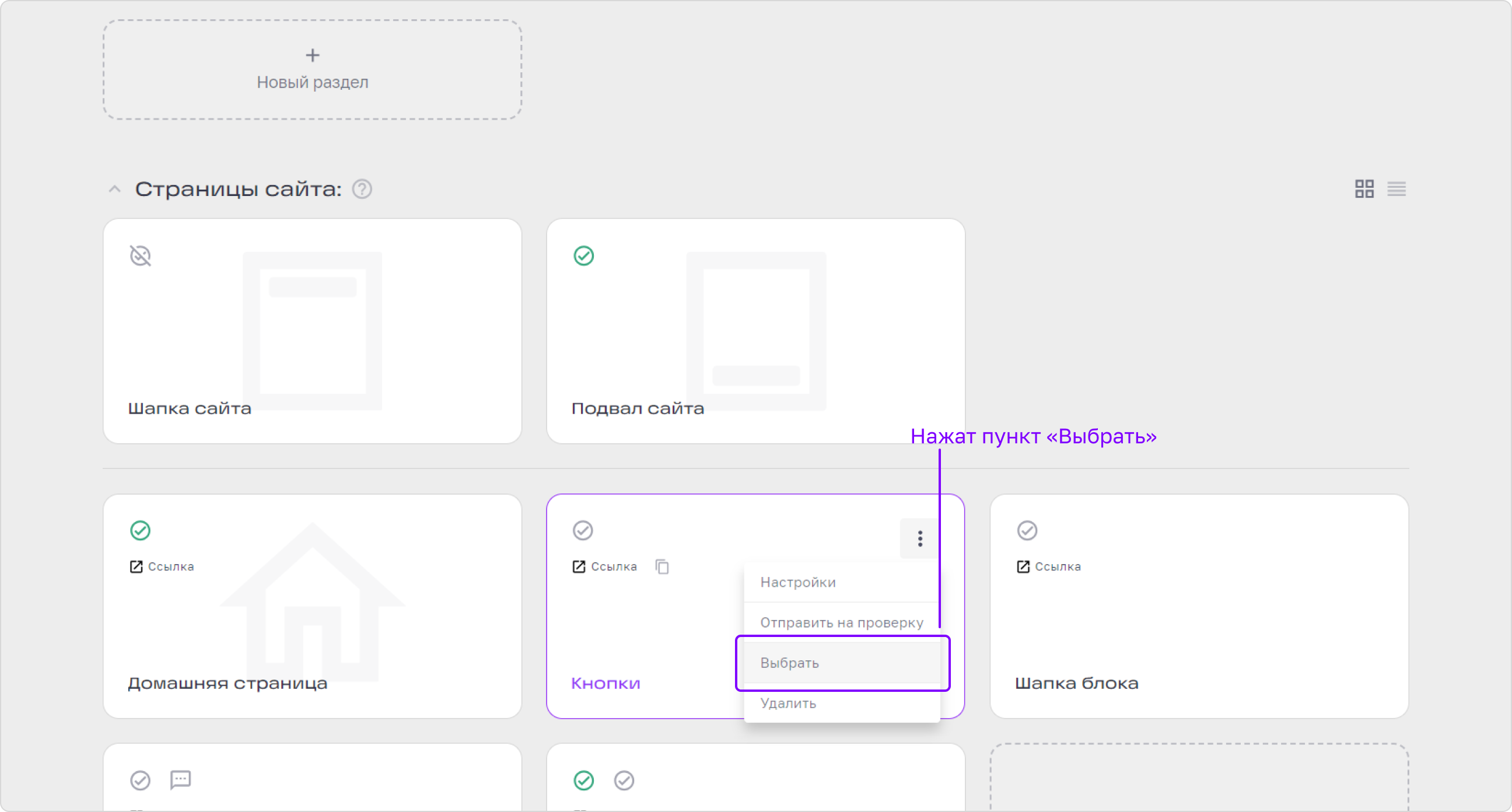
Task: Open the Шапка сайта card
Action: [312, 331]
